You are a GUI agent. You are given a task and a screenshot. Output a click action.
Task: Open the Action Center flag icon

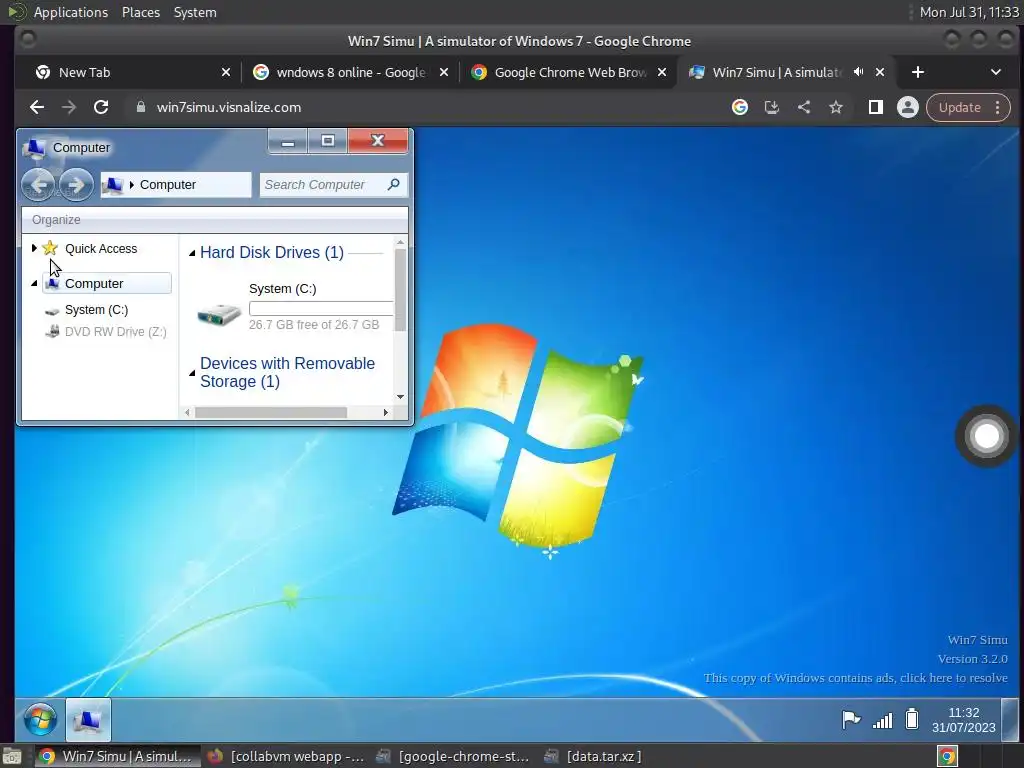851,720
